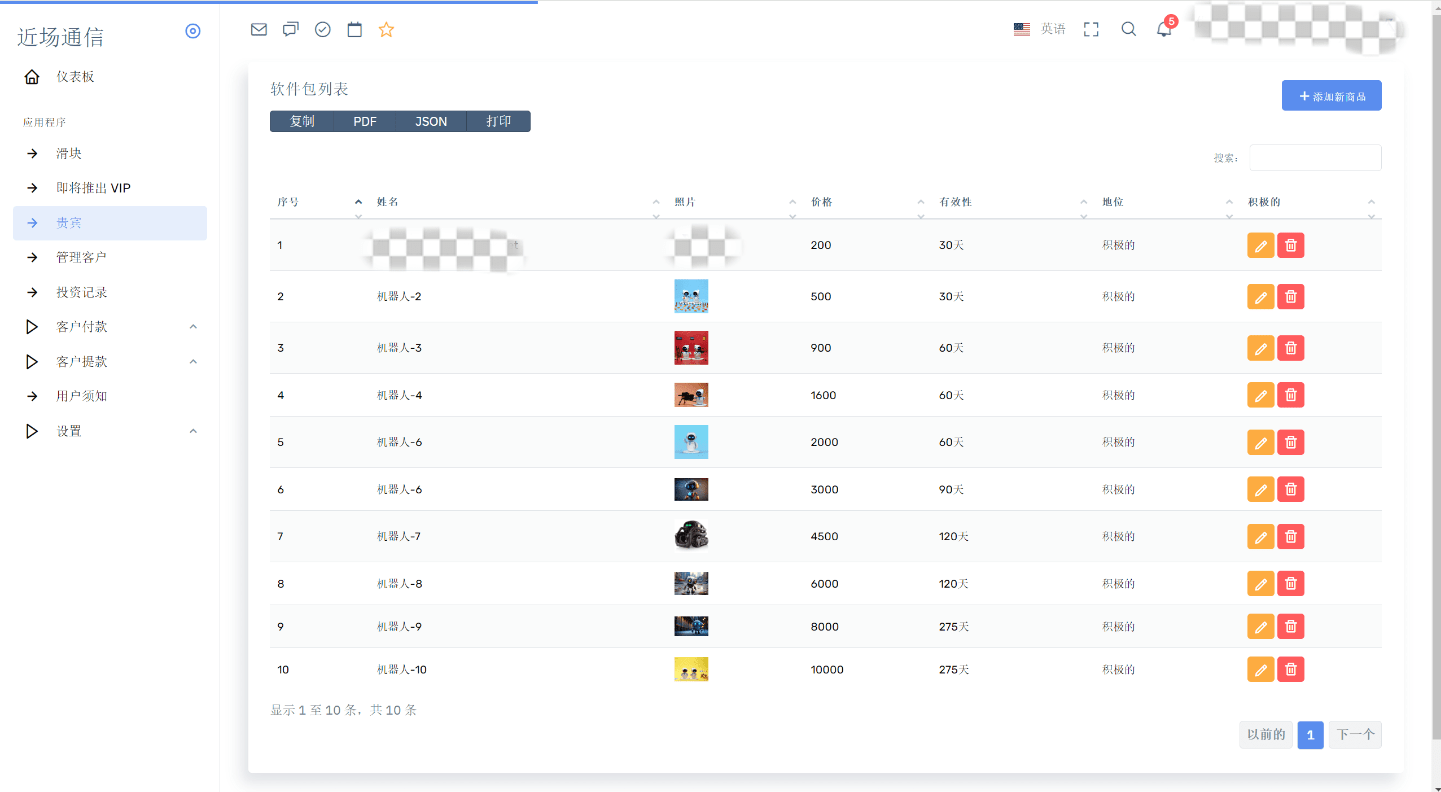Click the star favorites icon
The image size is (1441, 792).
[x=386, y=29]
